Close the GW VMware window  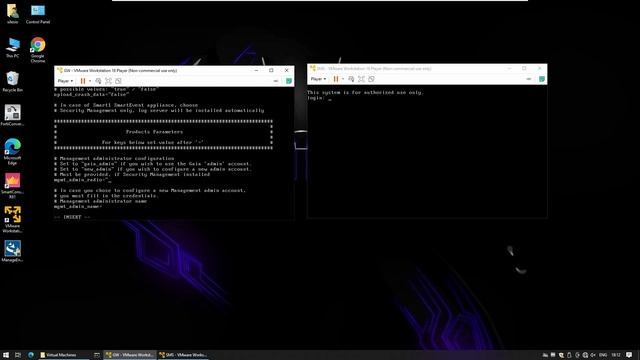tap(287, 70)
